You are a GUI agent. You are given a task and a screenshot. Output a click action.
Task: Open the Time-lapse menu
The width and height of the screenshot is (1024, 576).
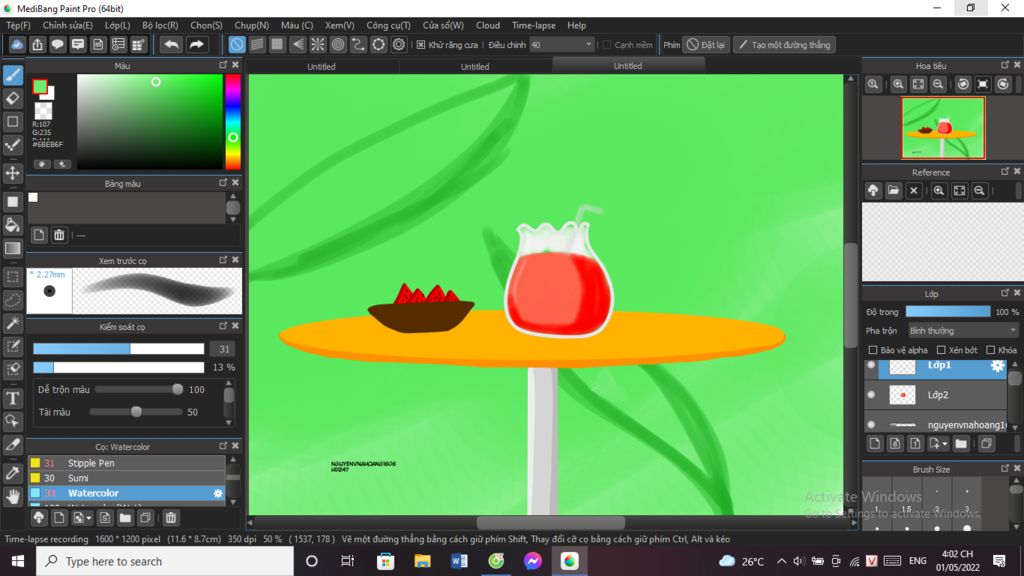point(534,25)
